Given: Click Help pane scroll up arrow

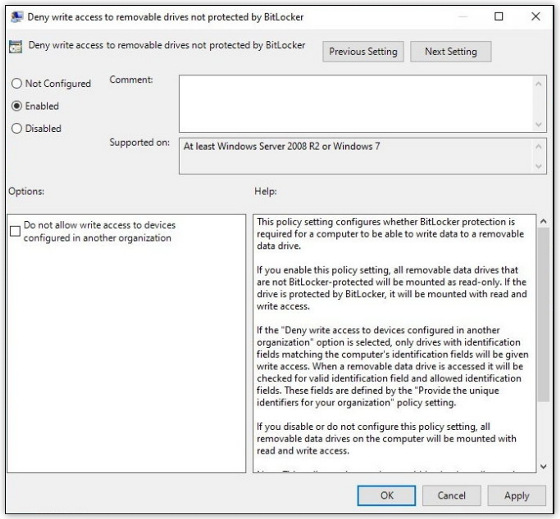Looking at the screenshot, I should [x=543, y=221].
